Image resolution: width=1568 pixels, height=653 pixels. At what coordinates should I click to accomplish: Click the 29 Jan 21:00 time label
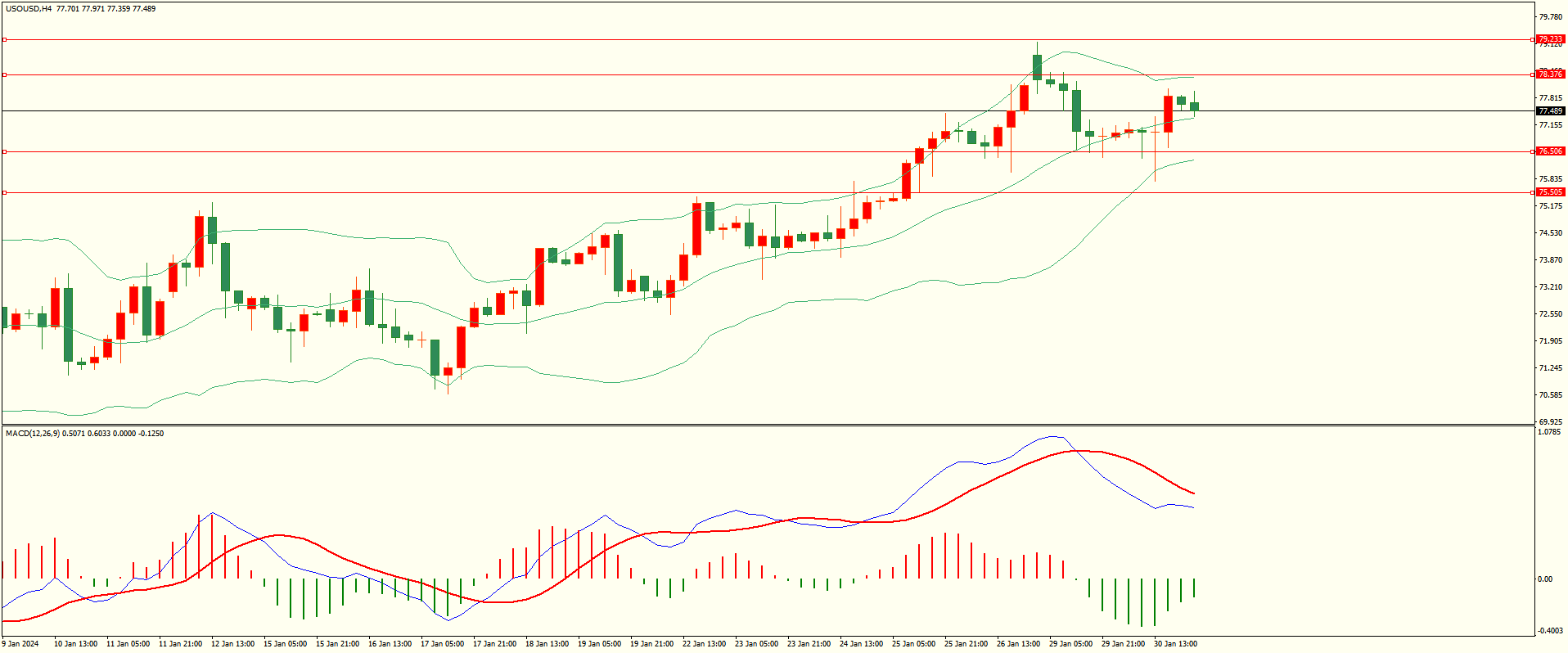click(1123, 644)
